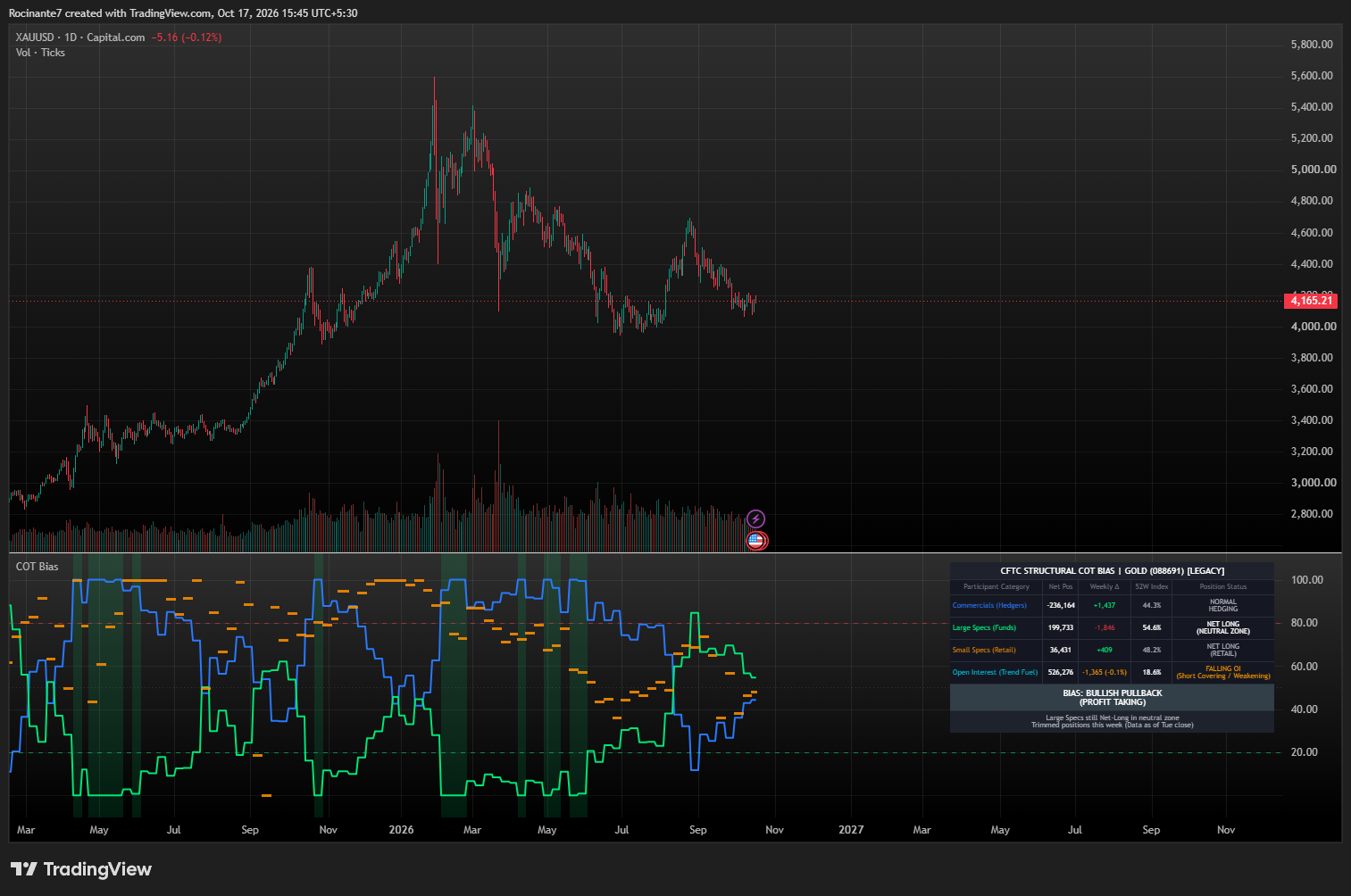
Task: Click the purple lightning bolt icon
Action: (755, 519)
